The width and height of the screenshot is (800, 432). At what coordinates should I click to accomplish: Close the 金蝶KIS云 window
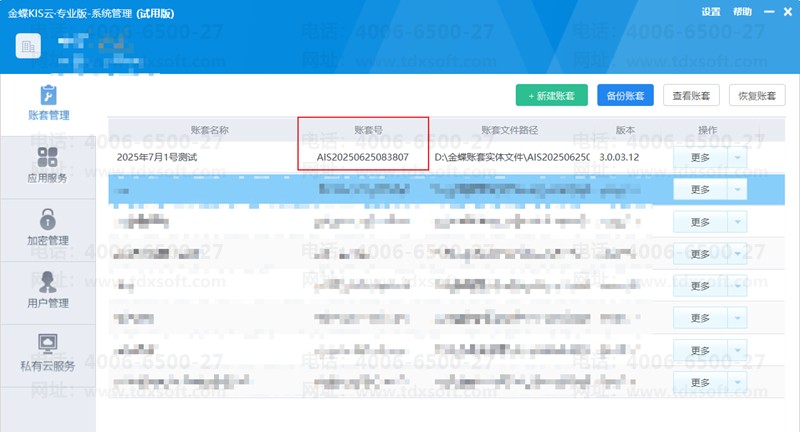pos(788,12)
